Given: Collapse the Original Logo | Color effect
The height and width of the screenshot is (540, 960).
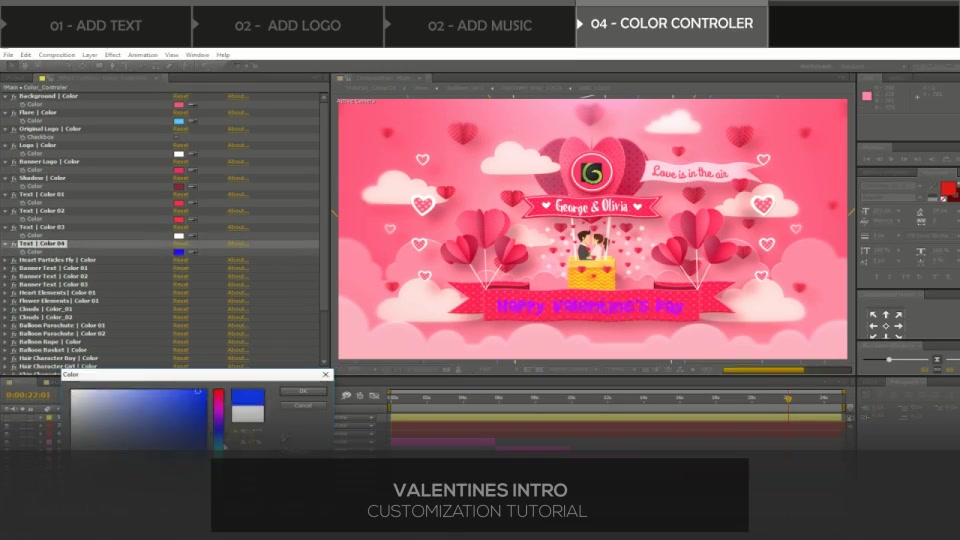Looking at the screenshot, I should [x=6, y=129].
